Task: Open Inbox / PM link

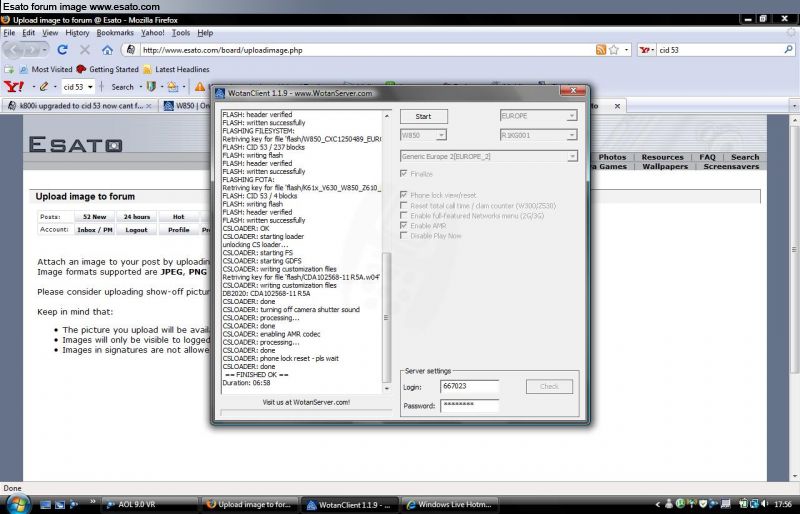Action: [94, 230]
